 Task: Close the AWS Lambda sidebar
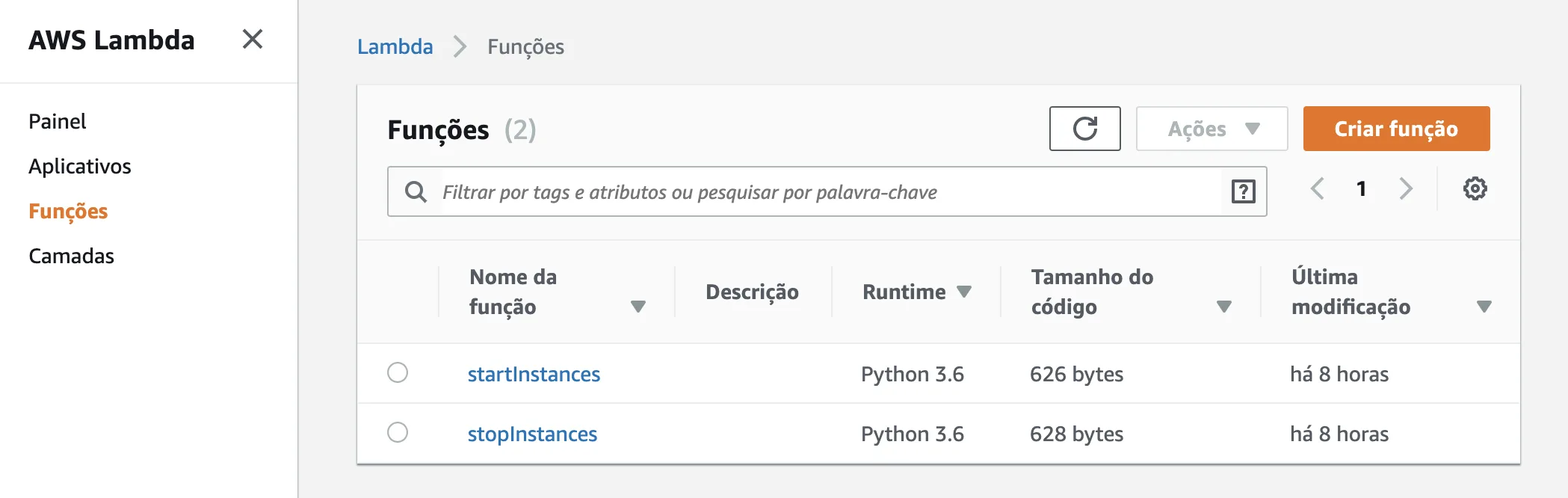[253, 39]
